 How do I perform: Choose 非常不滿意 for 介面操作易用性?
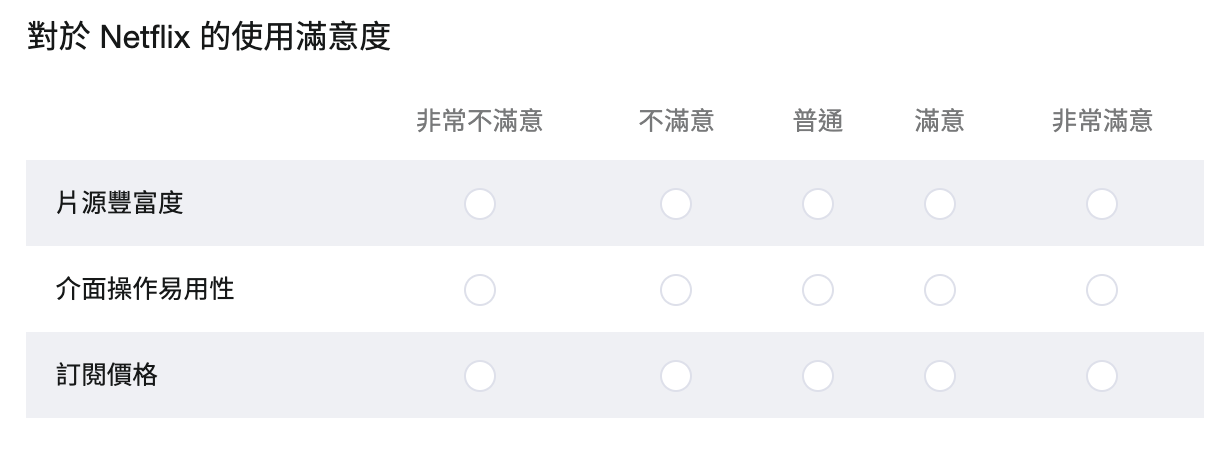coord(480,290)
